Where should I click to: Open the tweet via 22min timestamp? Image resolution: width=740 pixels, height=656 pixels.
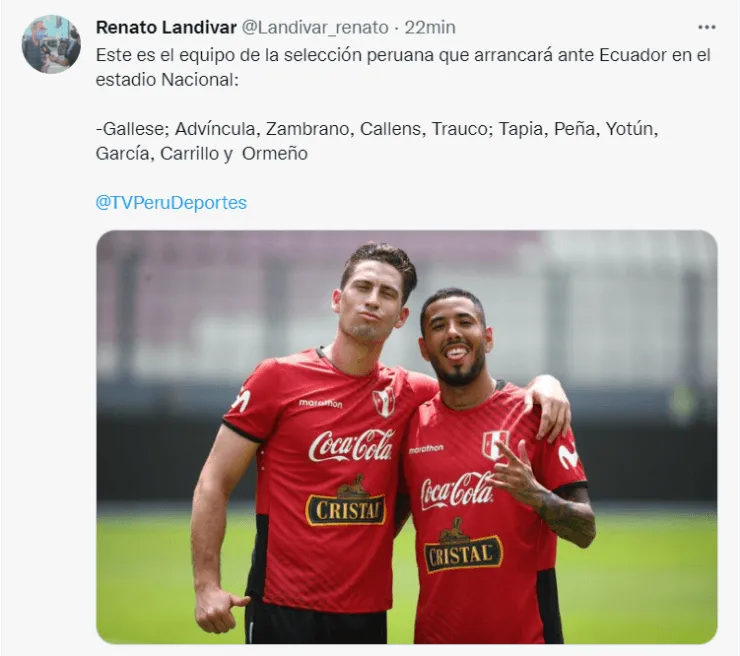click(x=429, y=27)
